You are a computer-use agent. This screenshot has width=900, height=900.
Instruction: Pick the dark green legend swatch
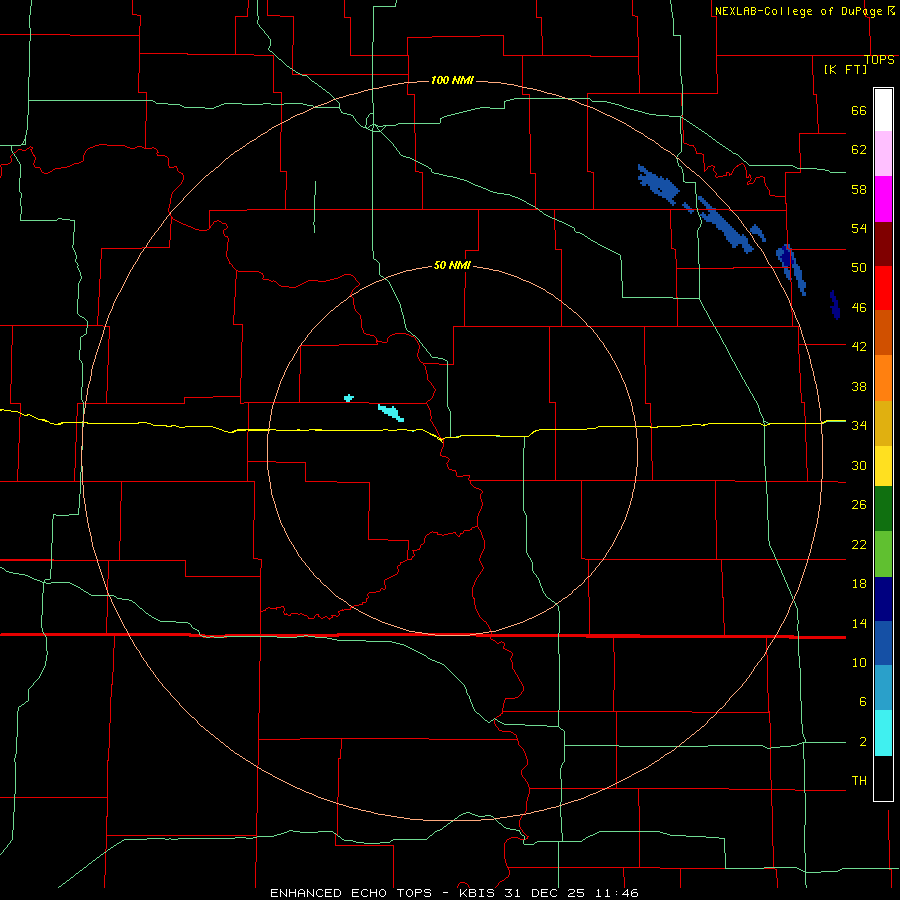click(883, 509)
